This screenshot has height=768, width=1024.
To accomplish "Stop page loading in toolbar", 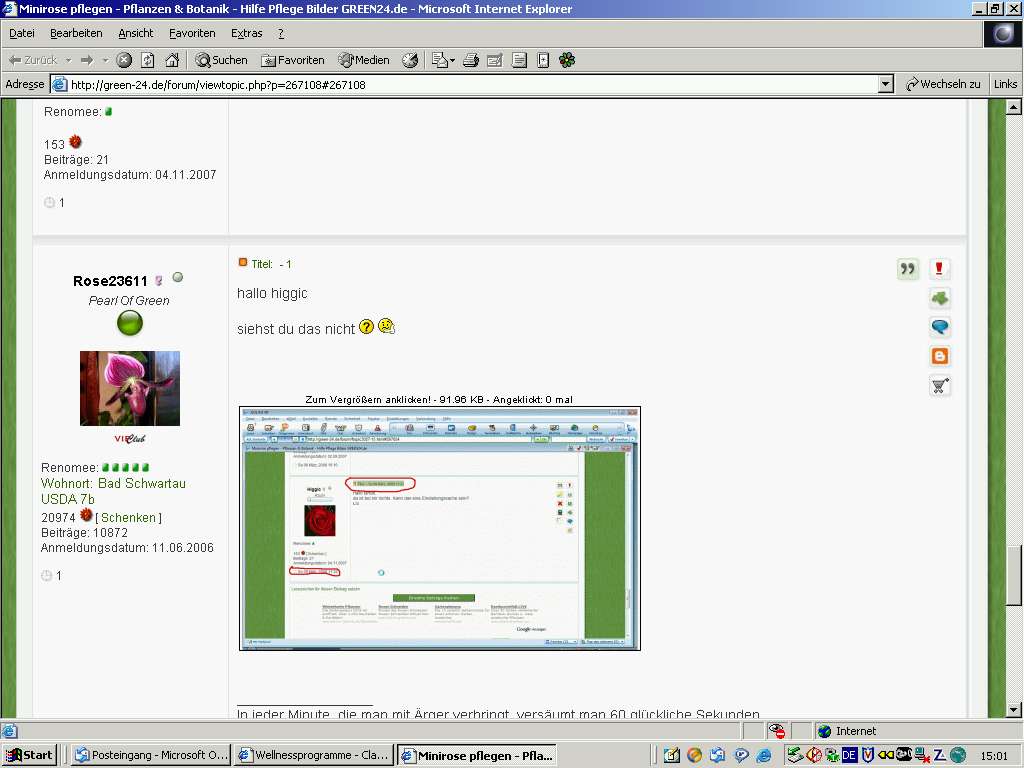I will [124, 60].
